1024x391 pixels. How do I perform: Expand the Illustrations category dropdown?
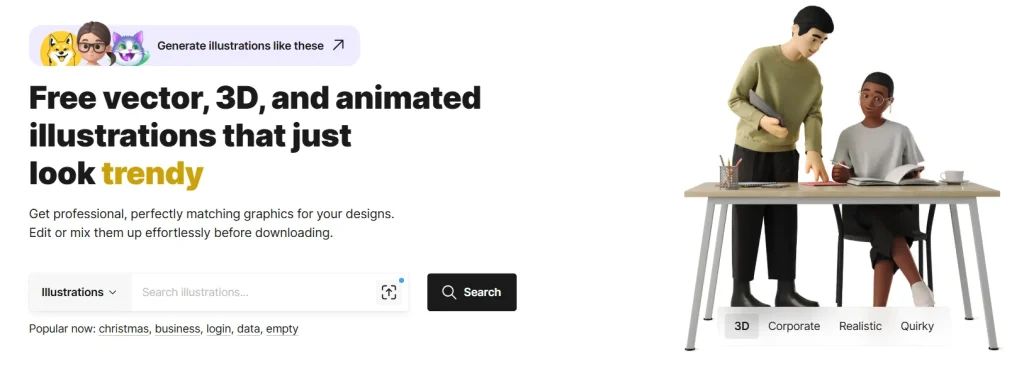(80, 292)
